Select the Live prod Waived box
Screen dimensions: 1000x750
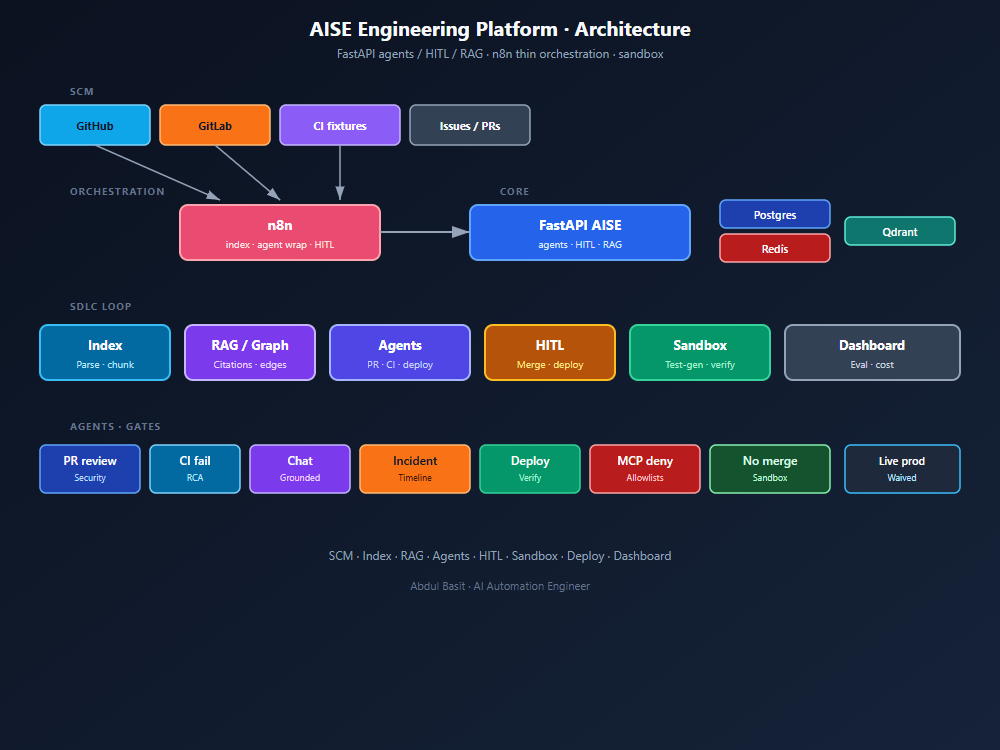(902, 469)
